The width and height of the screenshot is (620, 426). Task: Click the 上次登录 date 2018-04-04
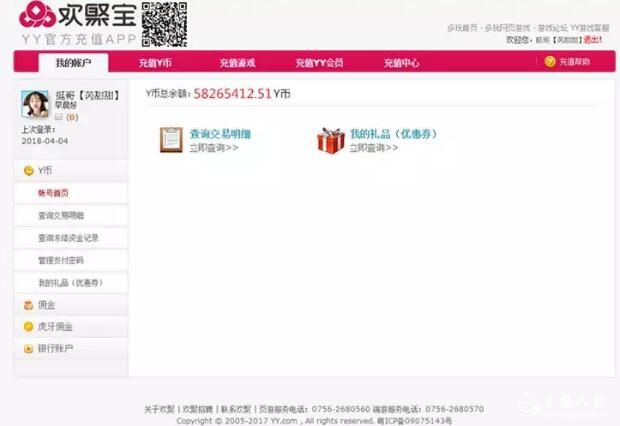click(x=45, y=141)
